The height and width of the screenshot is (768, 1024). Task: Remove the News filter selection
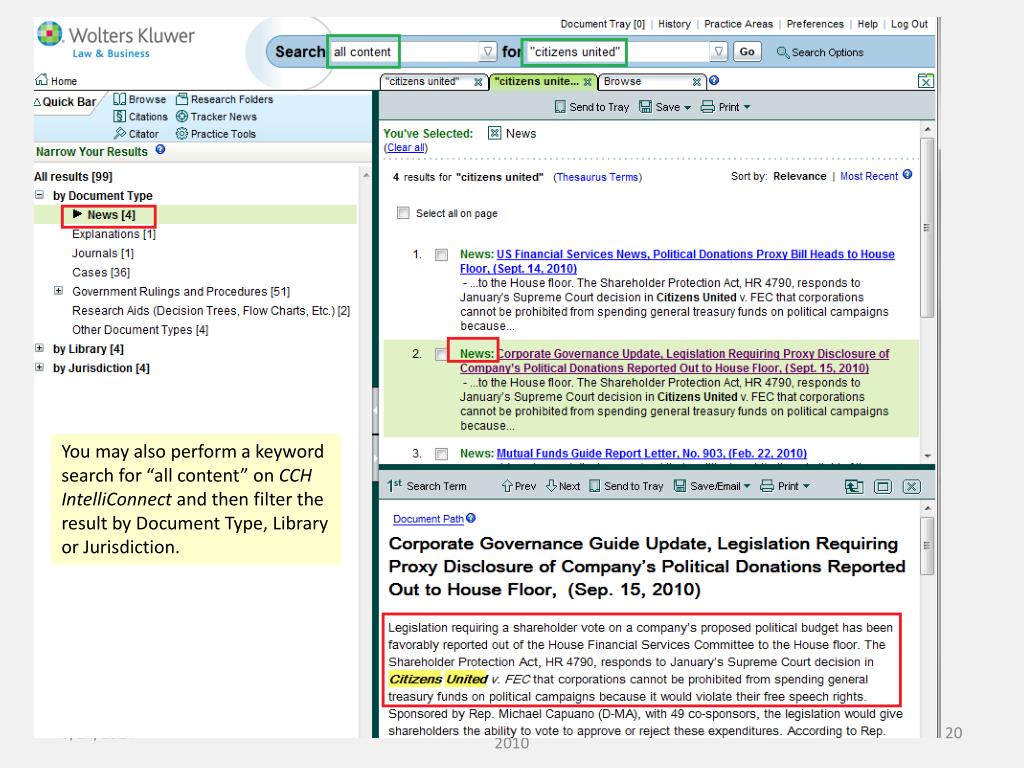pos(495,133)
